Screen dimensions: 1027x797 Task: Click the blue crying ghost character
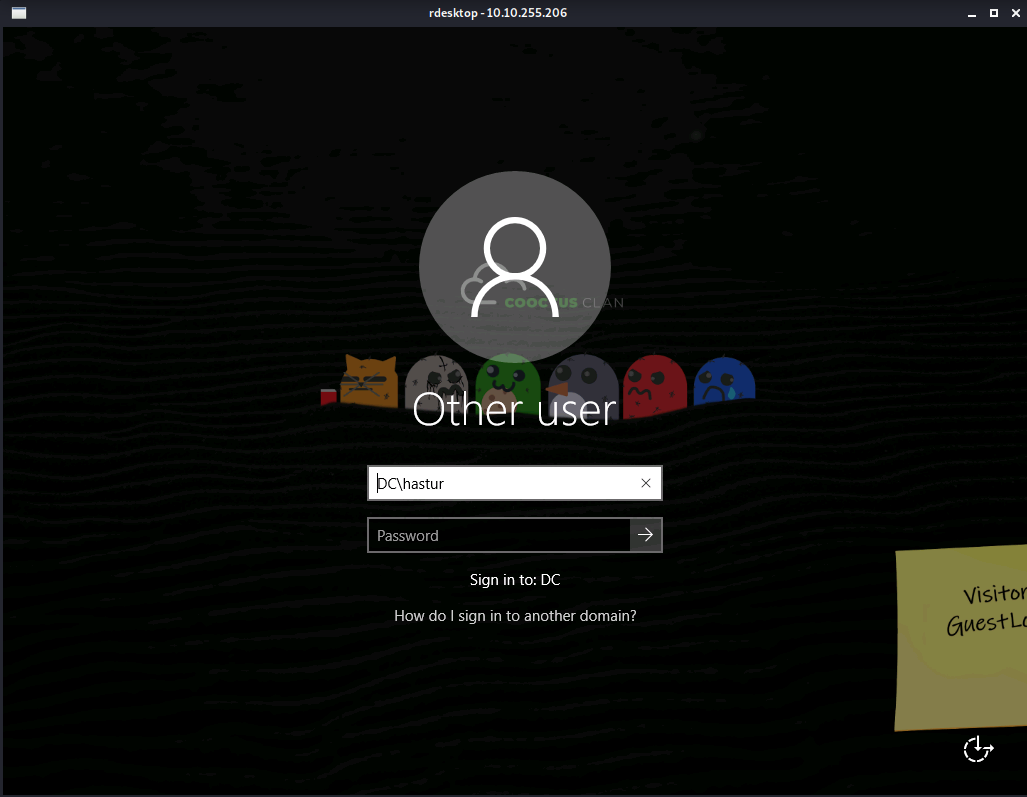click(723, 380)
